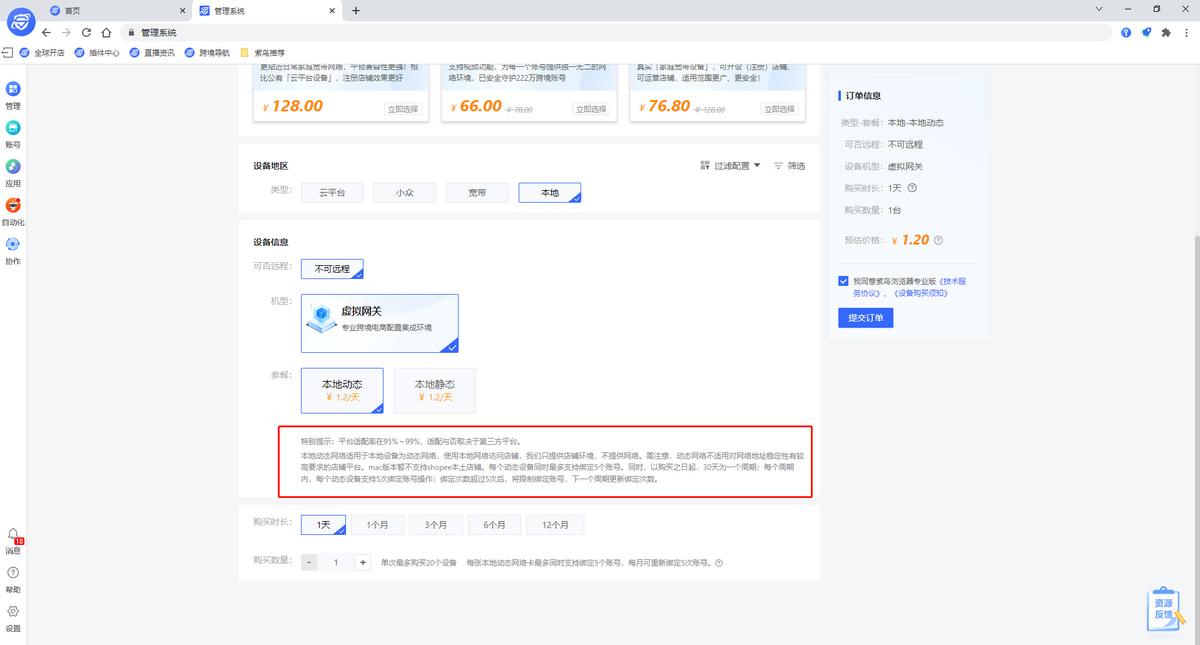Select the 本地静态 package option
The height and width of the screenshot is (645, 1200).
(x=434, y=390)
